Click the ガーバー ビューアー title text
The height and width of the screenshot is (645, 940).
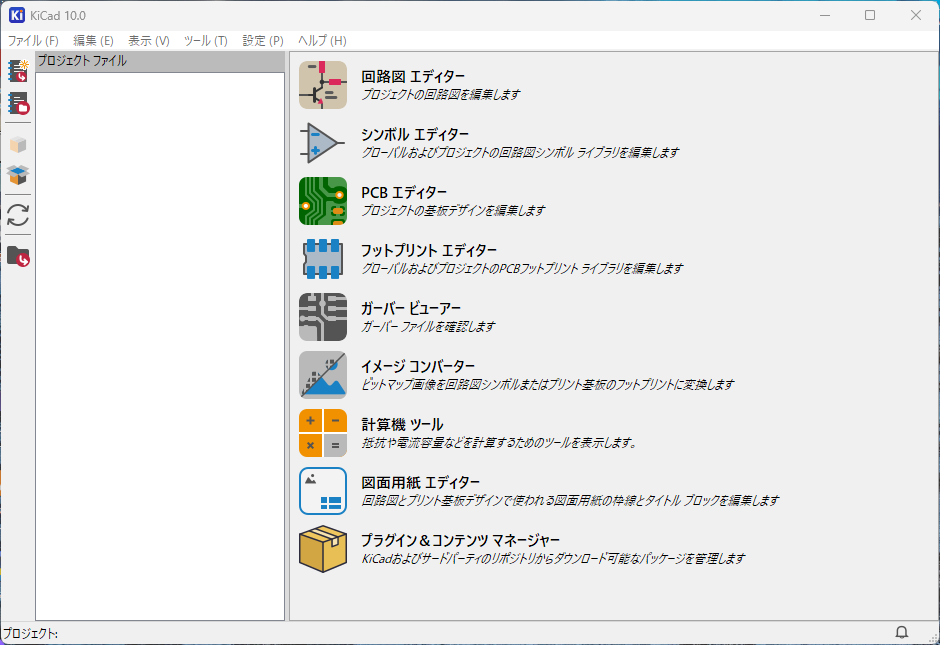pyautogui.click(x=411, y=309)
